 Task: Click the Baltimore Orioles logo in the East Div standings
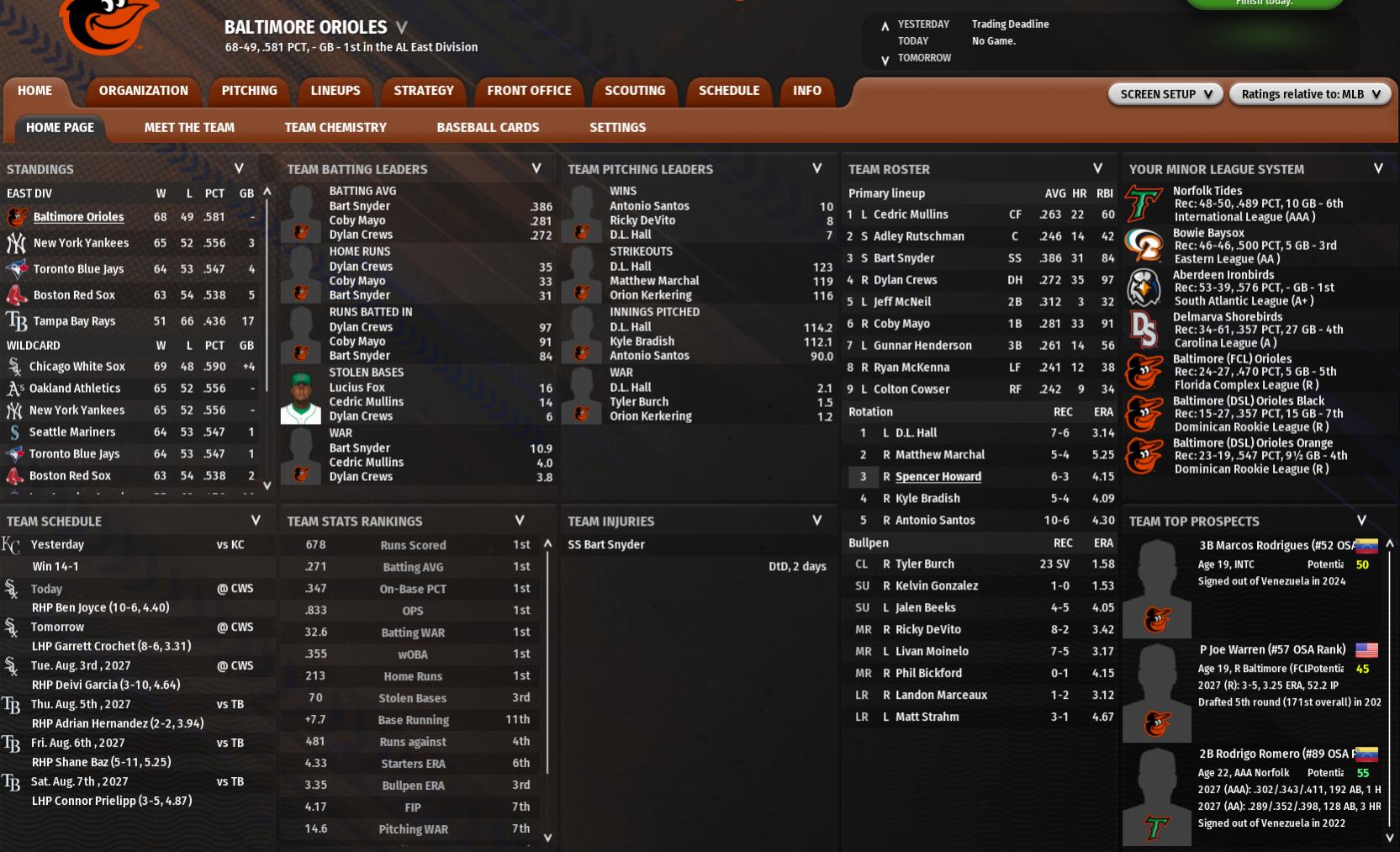tap(16, 217)
